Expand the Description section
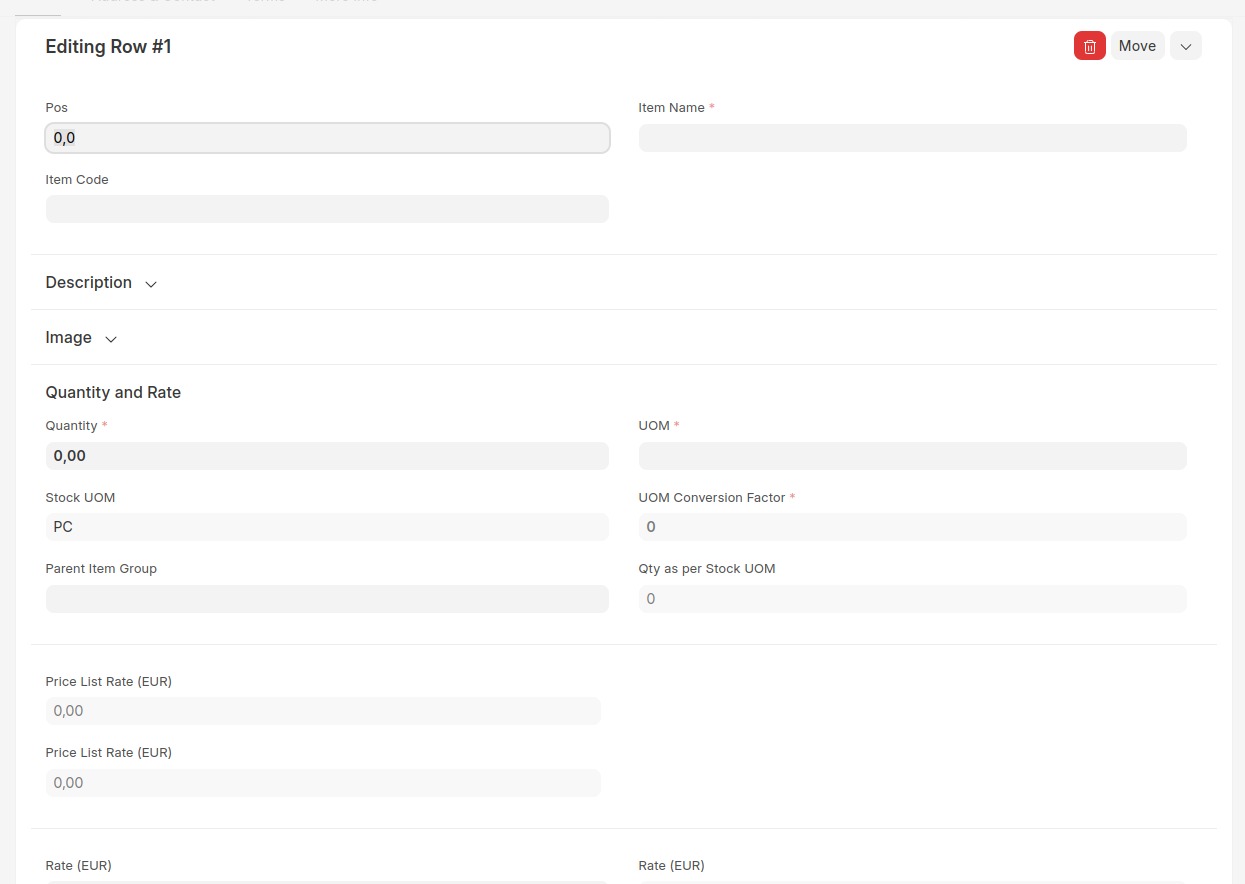The height and width of the screenshot is (884, 1245). tap(101, 283)
